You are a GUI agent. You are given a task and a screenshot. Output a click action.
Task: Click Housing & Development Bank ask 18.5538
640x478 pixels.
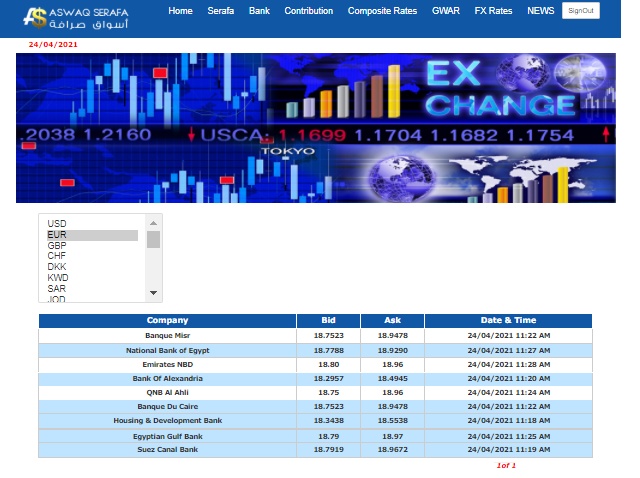(x=393, y=420)
